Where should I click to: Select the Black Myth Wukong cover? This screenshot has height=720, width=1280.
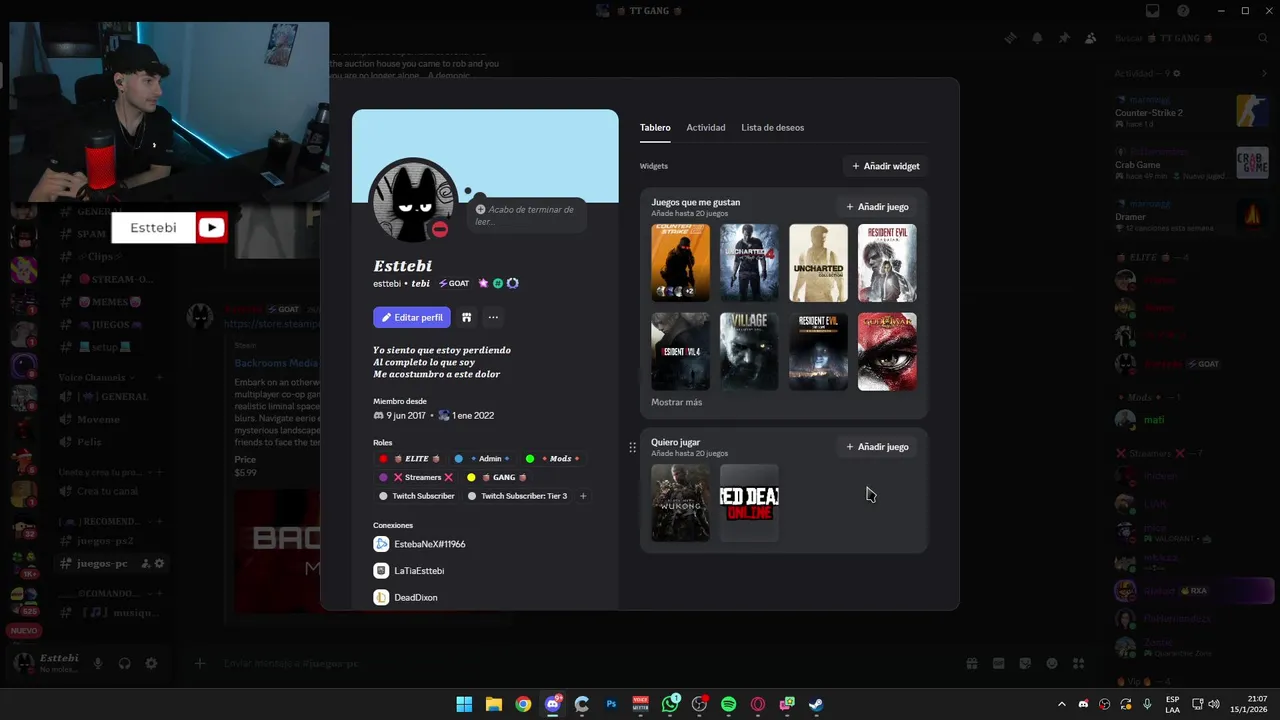pos(680,502)
